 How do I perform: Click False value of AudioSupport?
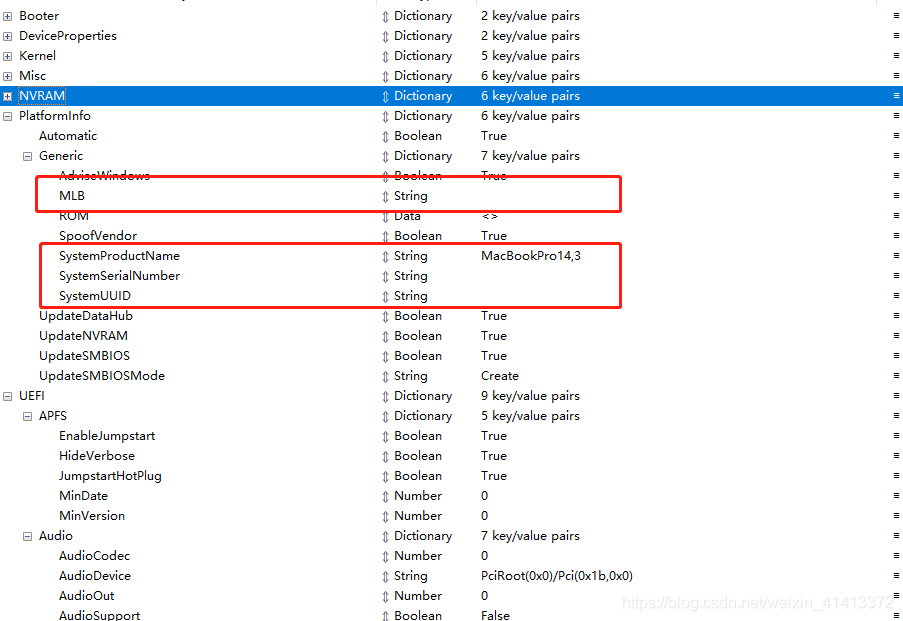click(495, 615)
